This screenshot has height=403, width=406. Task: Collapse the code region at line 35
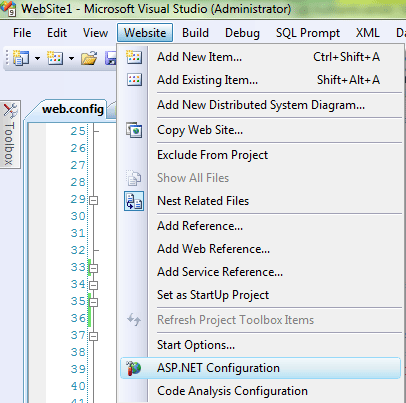tap(94, 302)
